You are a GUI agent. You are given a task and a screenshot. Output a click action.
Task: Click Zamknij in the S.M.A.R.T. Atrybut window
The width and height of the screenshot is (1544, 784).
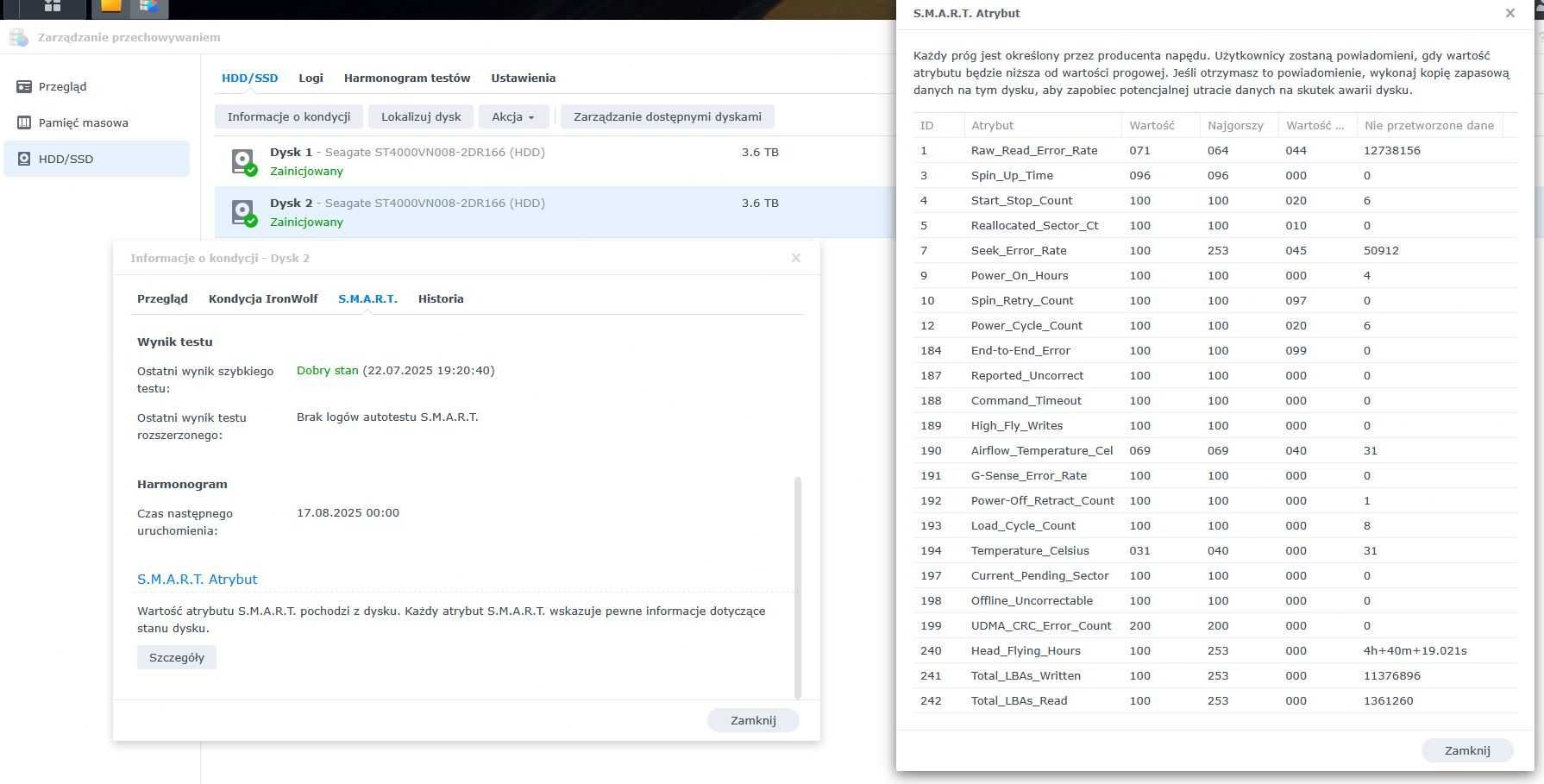pyautogui.click(x=1467, y=750)
